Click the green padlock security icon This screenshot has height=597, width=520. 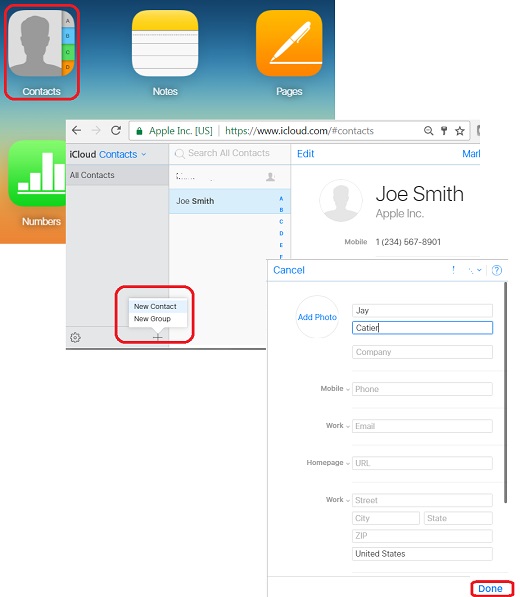[x=139, y=131]
